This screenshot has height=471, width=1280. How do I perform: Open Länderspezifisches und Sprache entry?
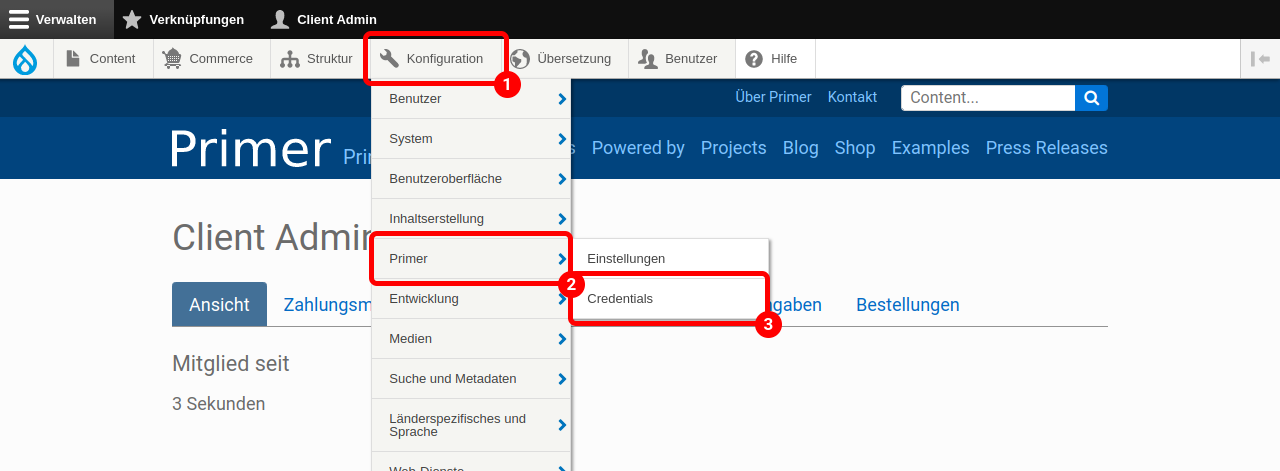pyautogui.click(x=471, y=425)
